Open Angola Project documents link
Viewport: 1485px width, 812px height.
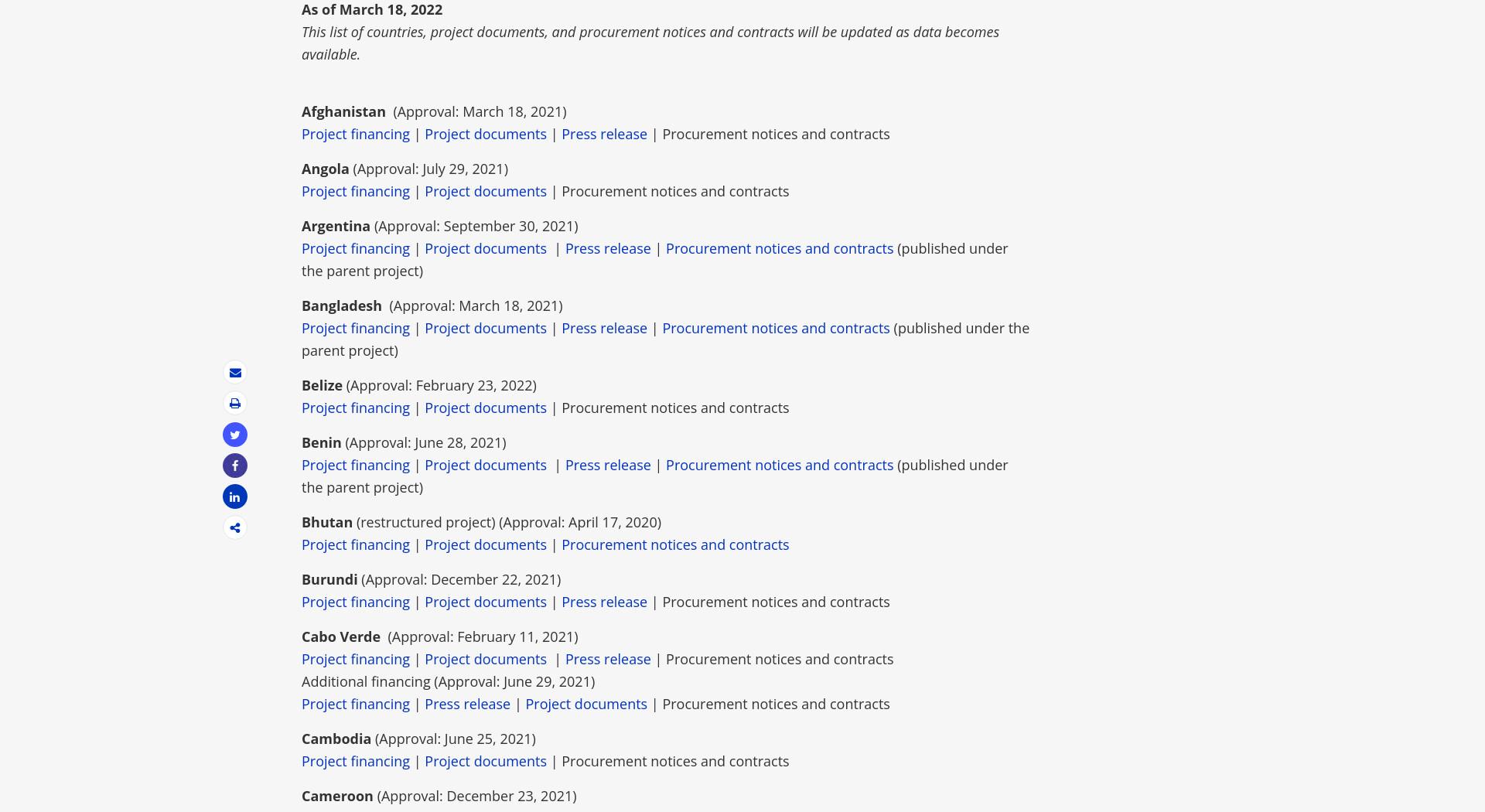tap(486, 191)
